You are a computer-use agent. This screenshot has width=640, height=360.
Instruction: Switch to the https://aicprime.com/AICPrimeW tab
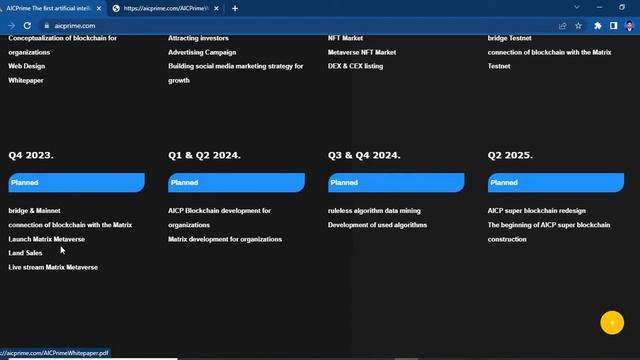[165, 8]
